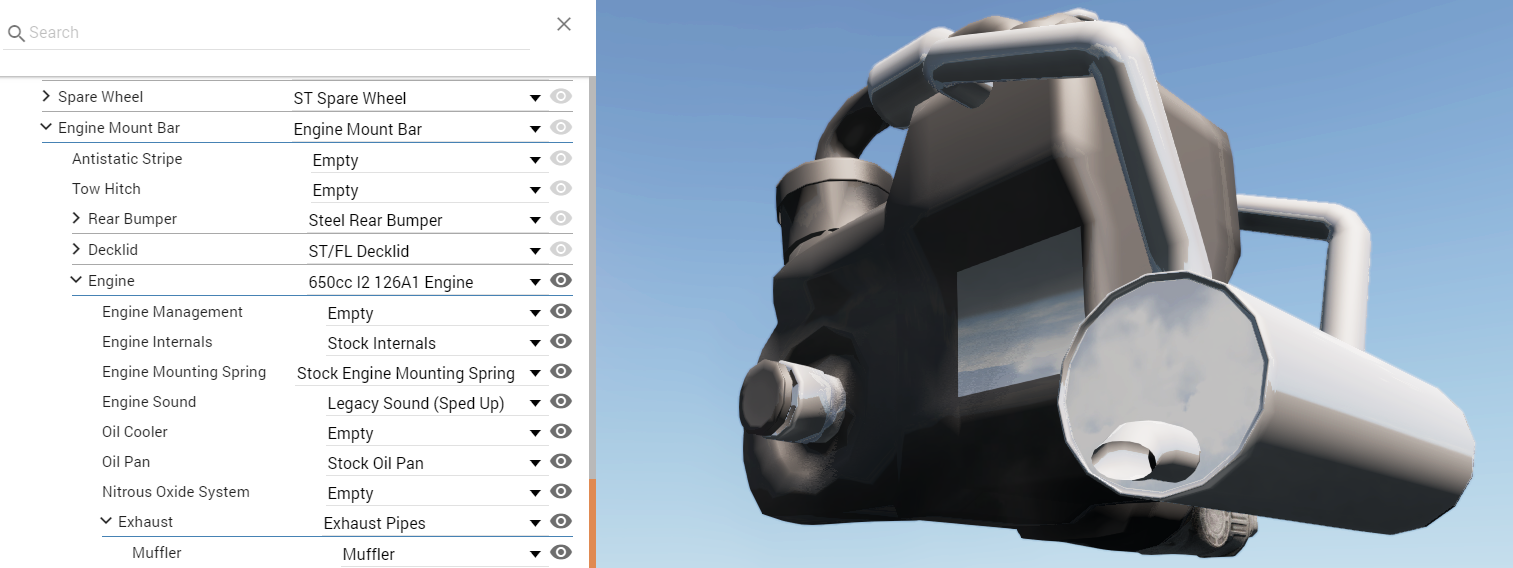The height and width of the screenshot is (568, 1513).
Task: Select the Tow Hitch label
Action: [106, 188]
